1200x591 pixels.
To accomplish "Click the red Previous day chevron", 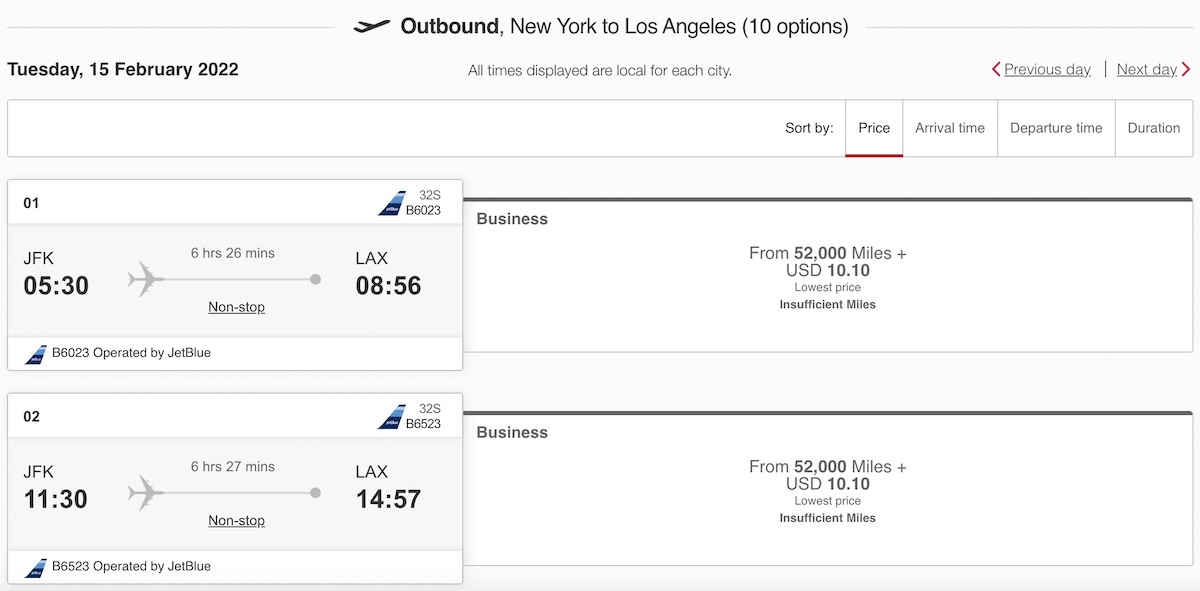I will pos(996,69).
